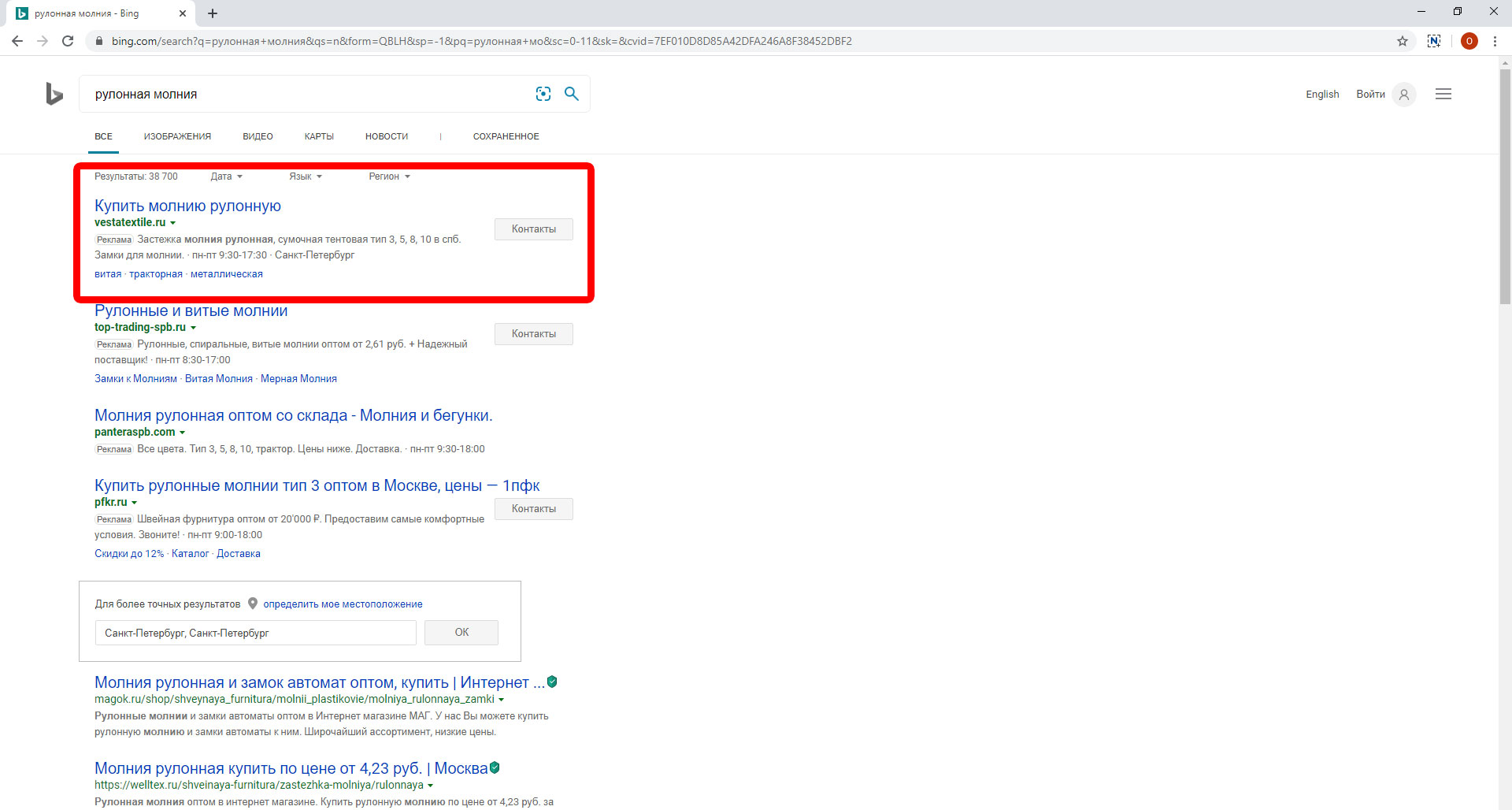The image size is (1512, 810).
Task: Click определить мое местоположение link
Action: pyautogui.click(x=343, y=604)
